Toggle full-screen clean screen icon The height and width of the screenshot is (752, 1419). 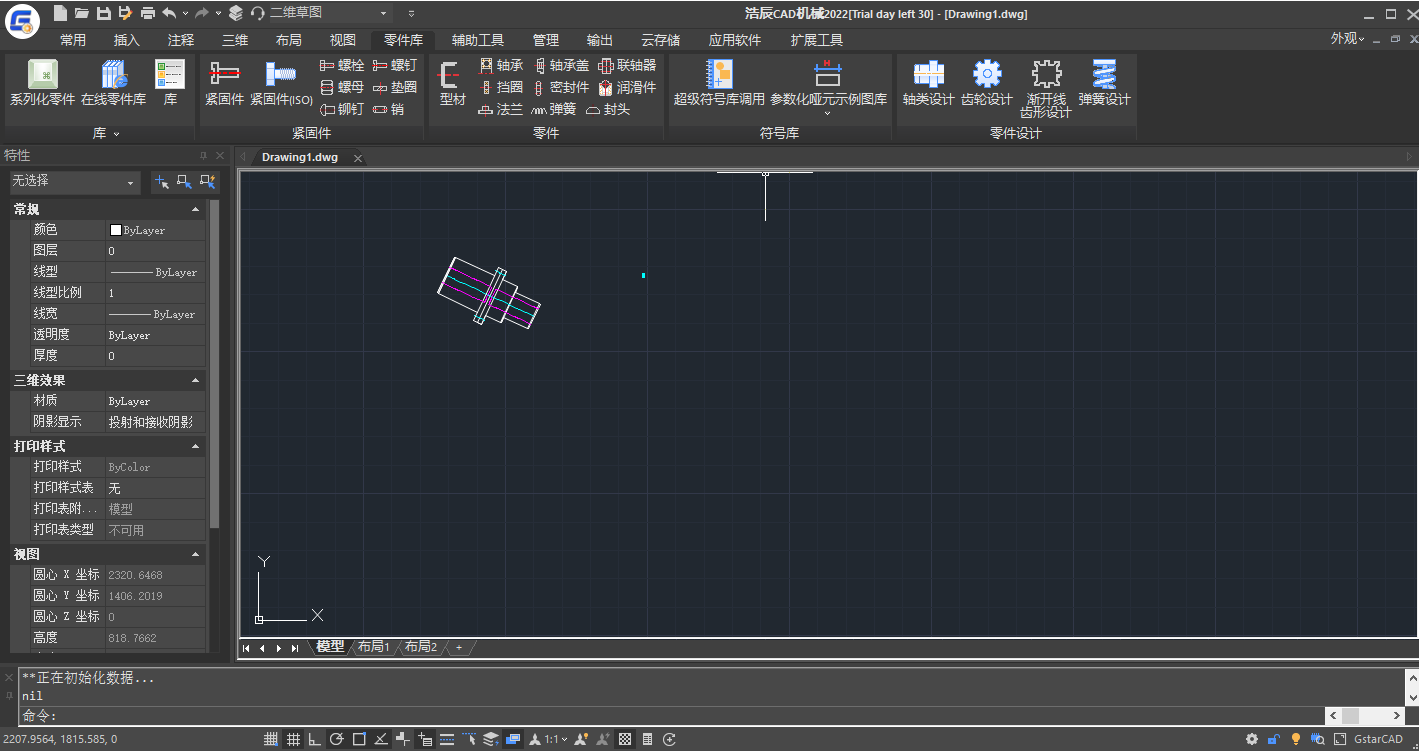click(1340, 740)
